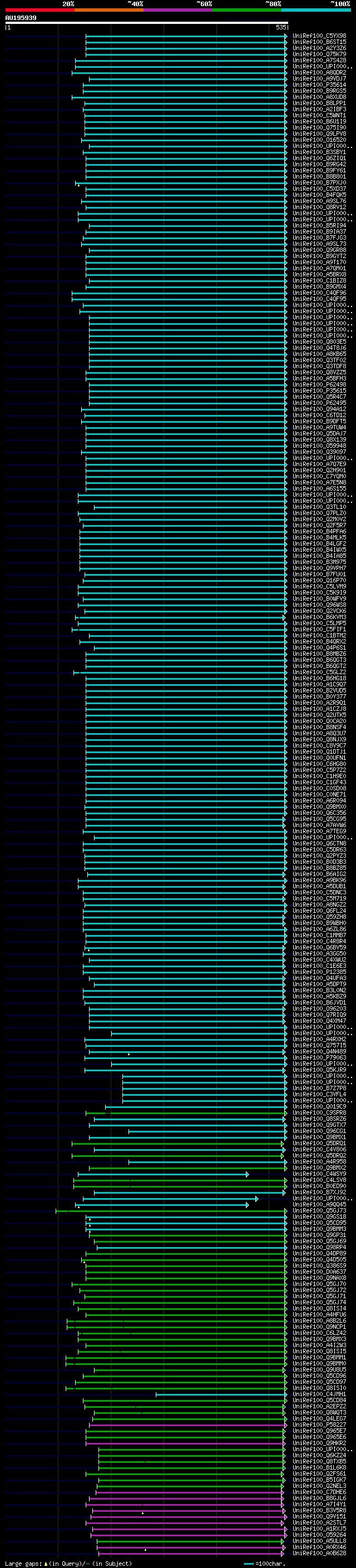Click the UniRef100_B7PXJ0 label

point(319,182)
